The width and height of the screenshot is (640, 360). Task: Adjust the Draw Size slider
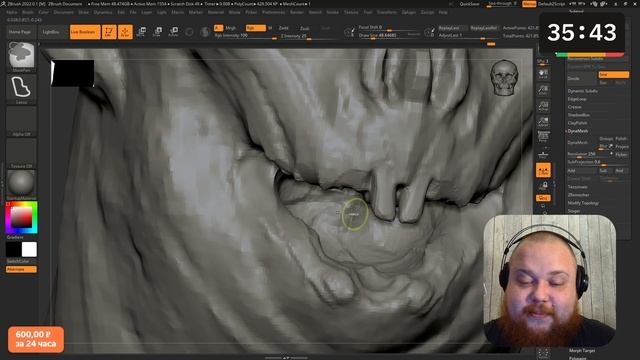[x=389, y=36]
